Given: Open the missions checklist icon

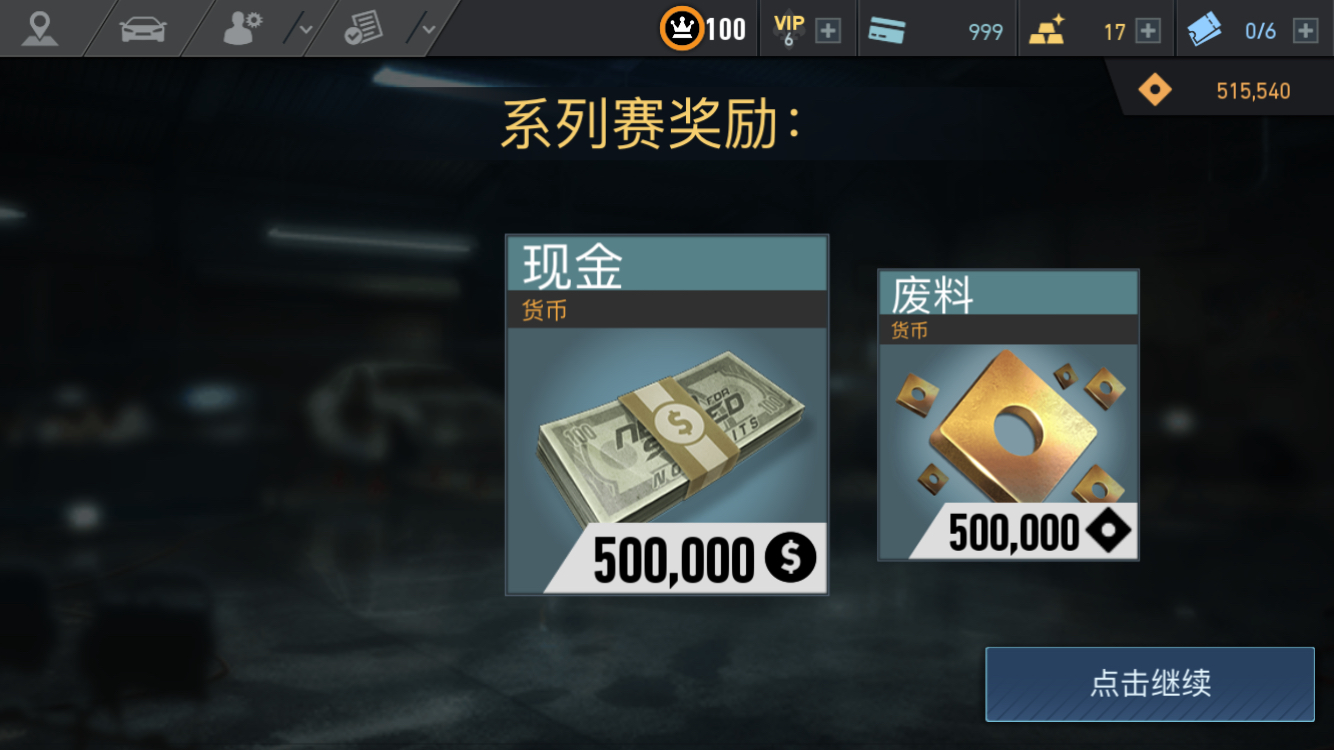Looking at the screenshot, I should pos(363,29).
